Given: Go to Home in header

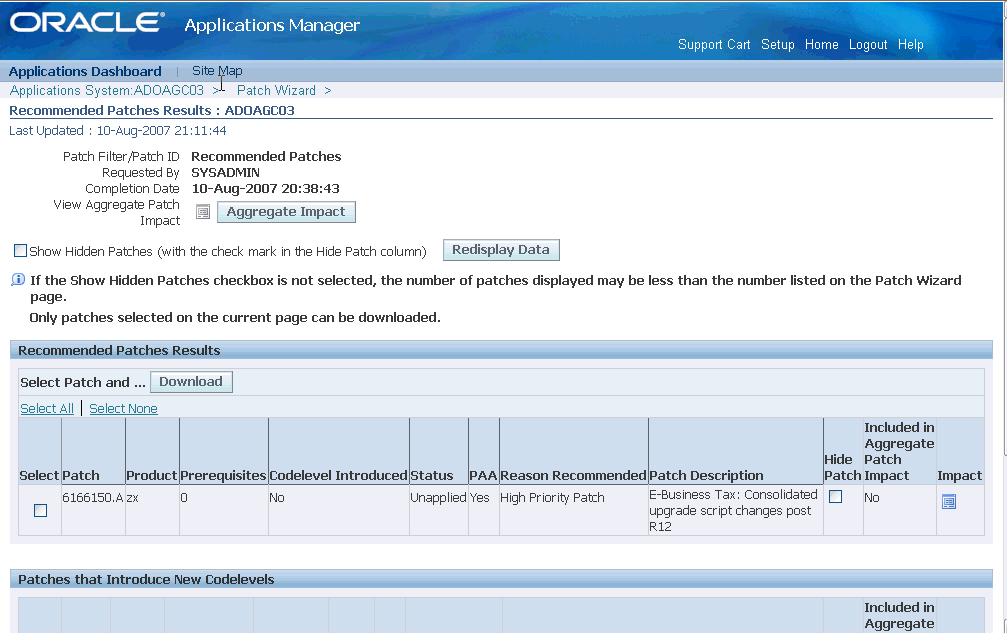Looking at the screenshot, I should [821, 44].
